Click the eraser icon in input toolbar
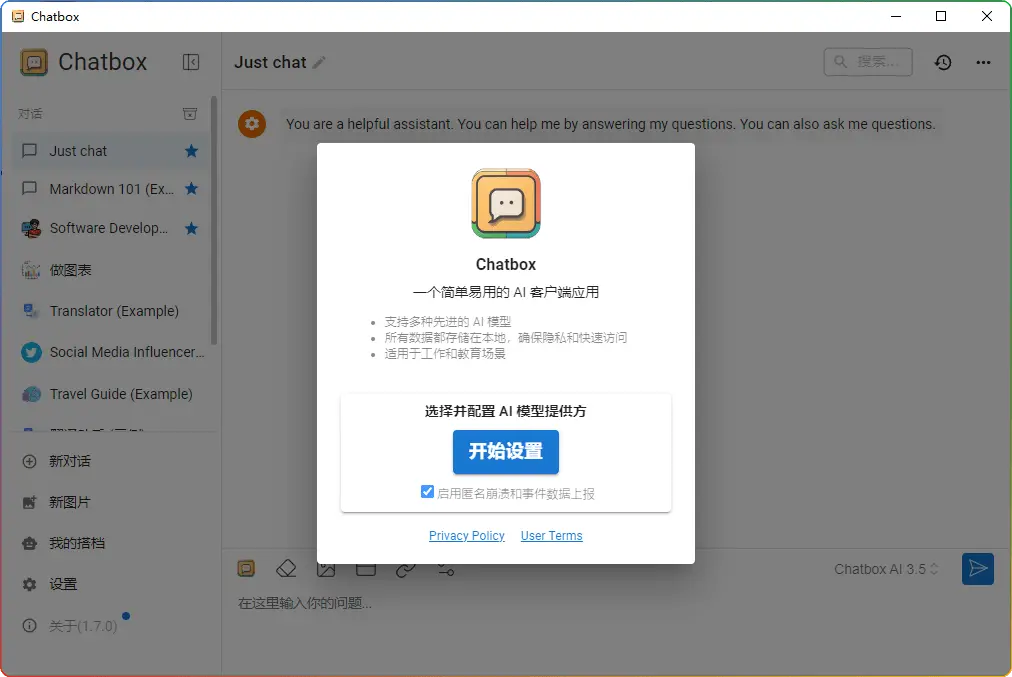This screenshot has width=1012, height=677. (286, 569)
